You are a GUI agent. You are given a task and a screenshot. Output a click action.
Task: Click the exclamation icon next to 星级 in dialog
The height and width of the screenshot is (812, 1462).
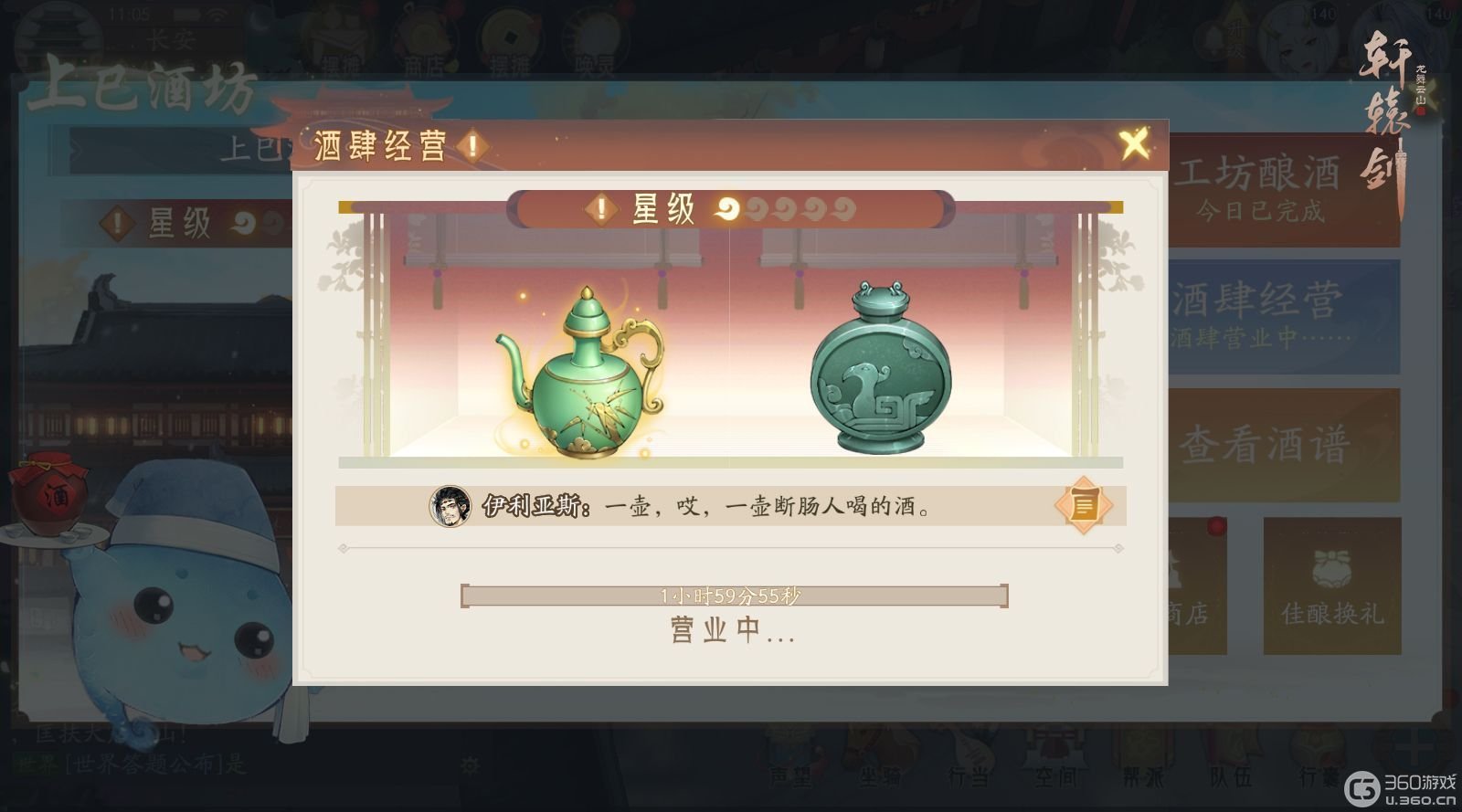click(600, 209)
